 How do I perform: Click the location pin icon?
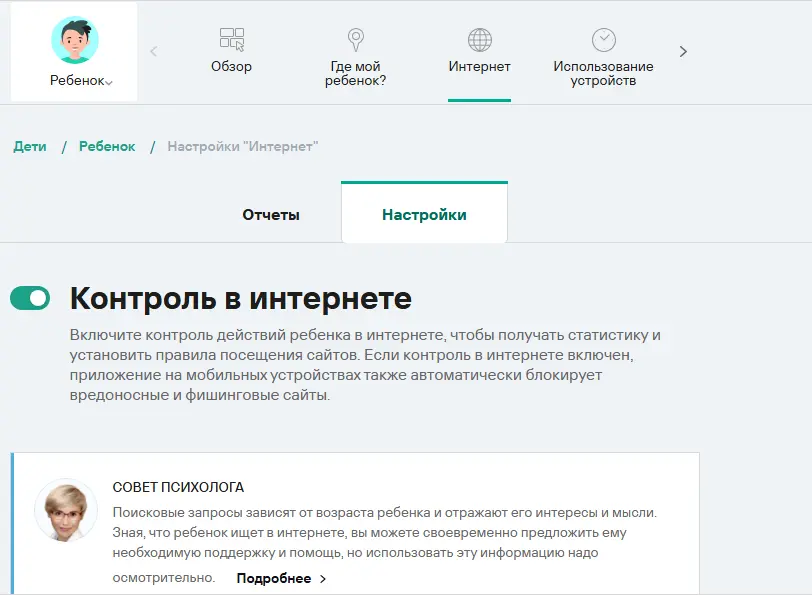click(x=355, y=40)
